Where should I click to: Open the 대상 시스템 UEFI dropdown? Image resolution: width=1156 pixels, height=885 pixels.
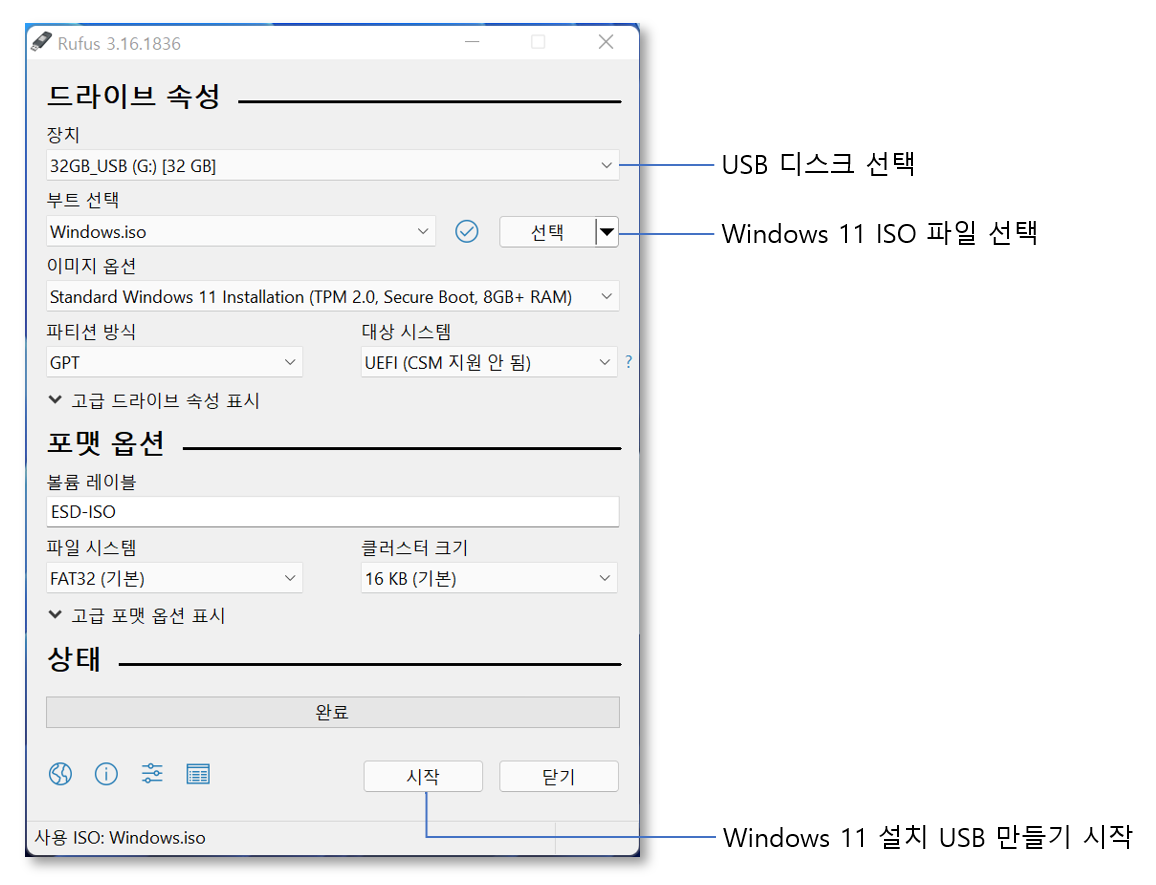tap(489, 362)
